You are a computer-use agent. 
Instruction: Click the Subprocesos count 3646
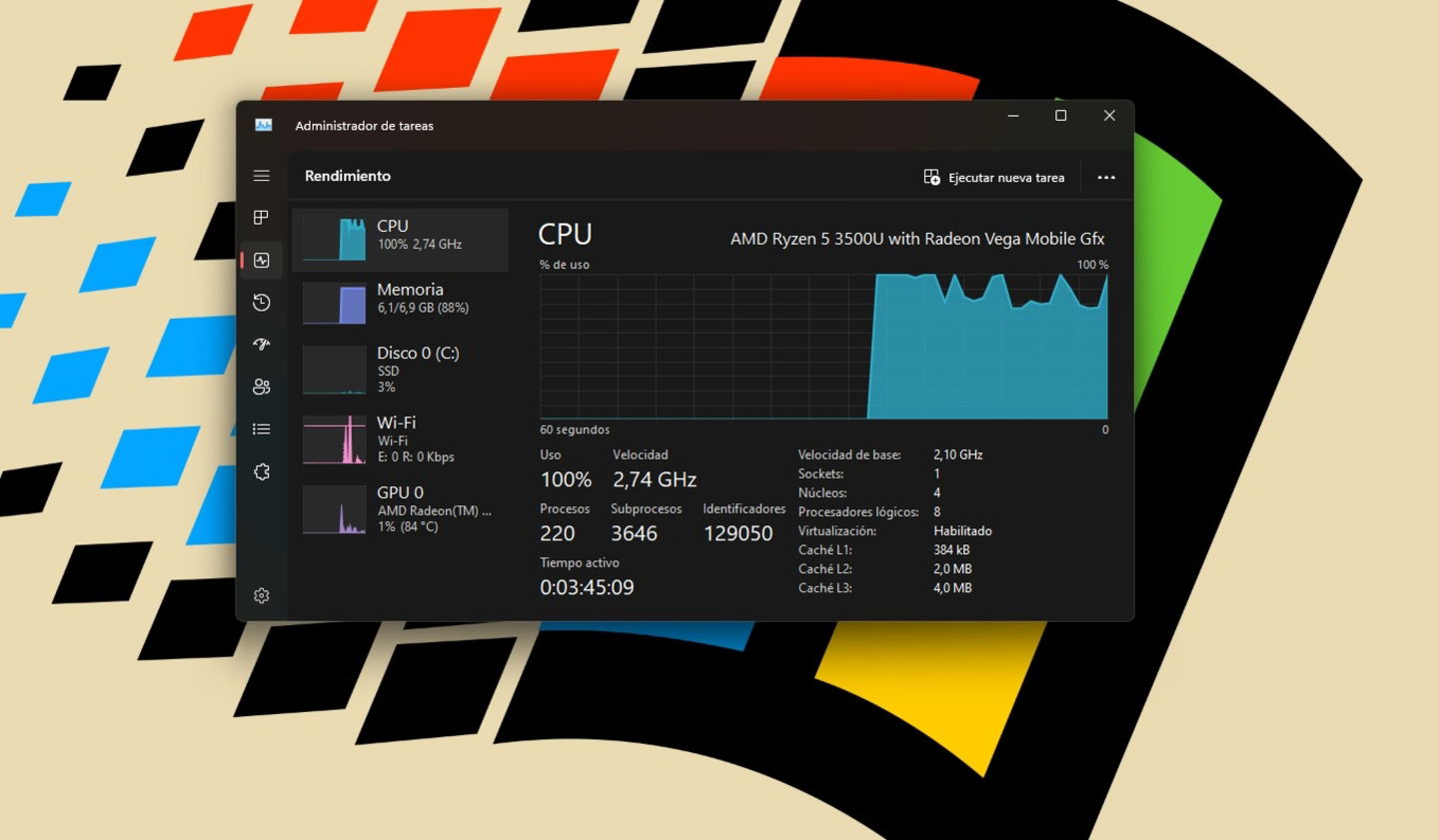pyautogui.click(x=635, y=533)
